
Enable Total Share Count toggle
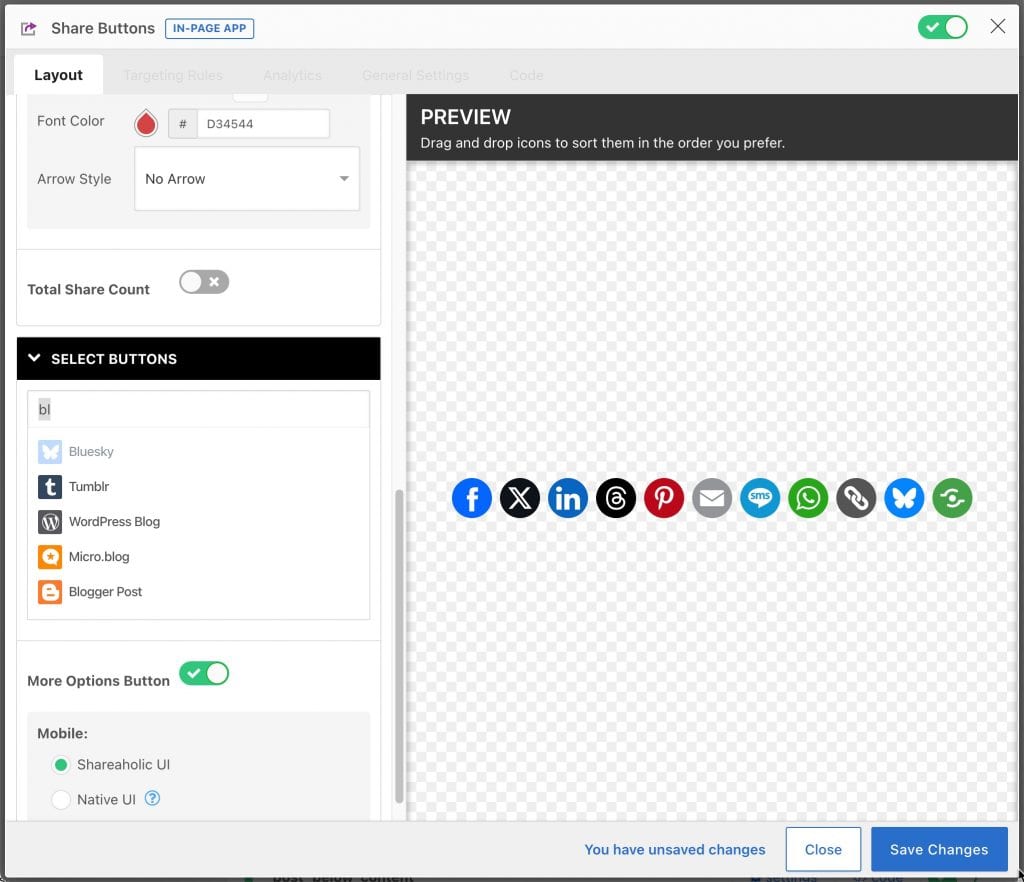click(204, 282)
